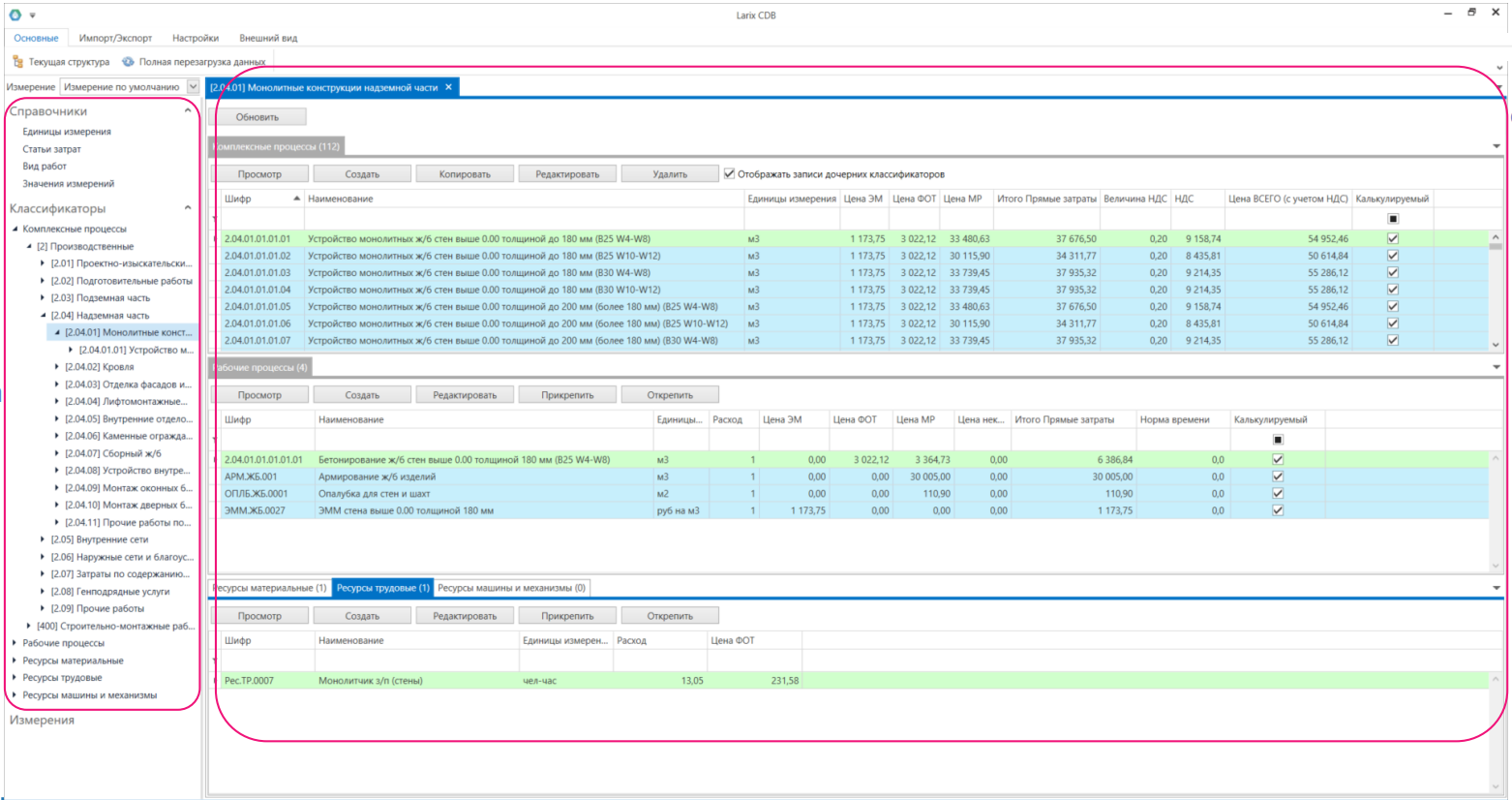Click the Текущая структура toolbar item
The width and height of the screenshot is (1512, 800).
click(61, 62)
